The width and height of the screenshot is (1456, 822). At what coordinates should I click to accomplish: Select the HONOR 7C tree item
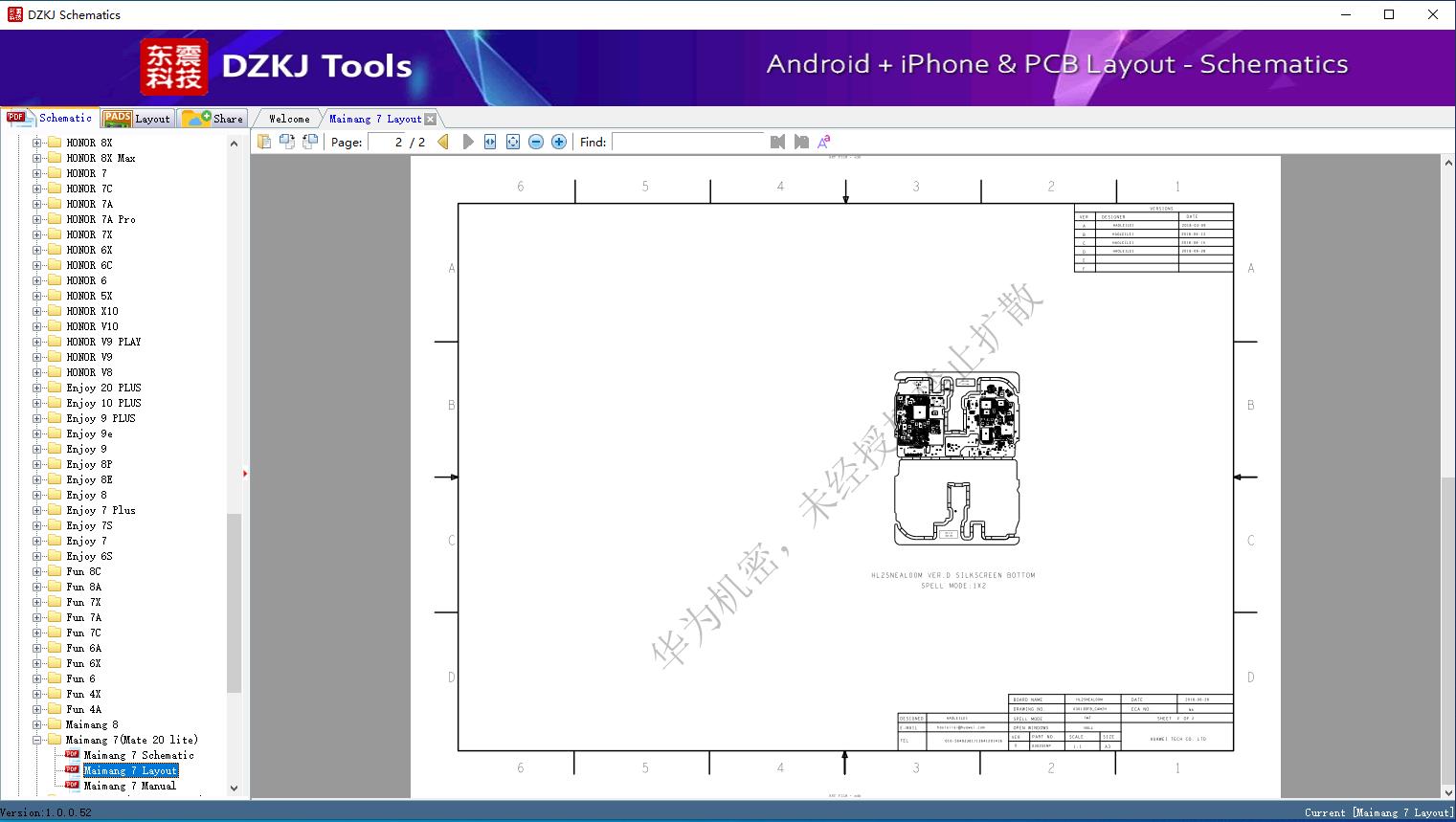(x=89, y=189)
